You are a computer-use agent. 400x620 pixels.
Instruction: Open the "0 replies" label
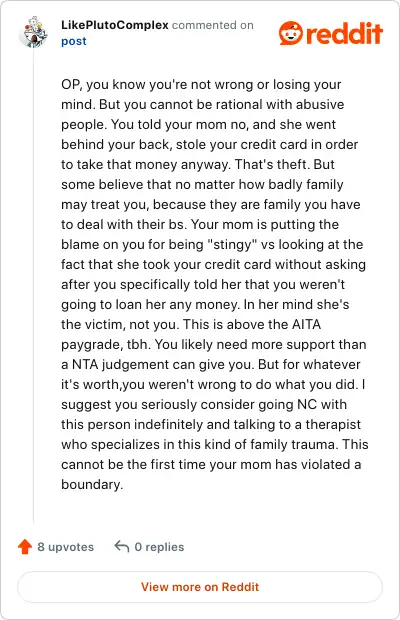(159, 547)
